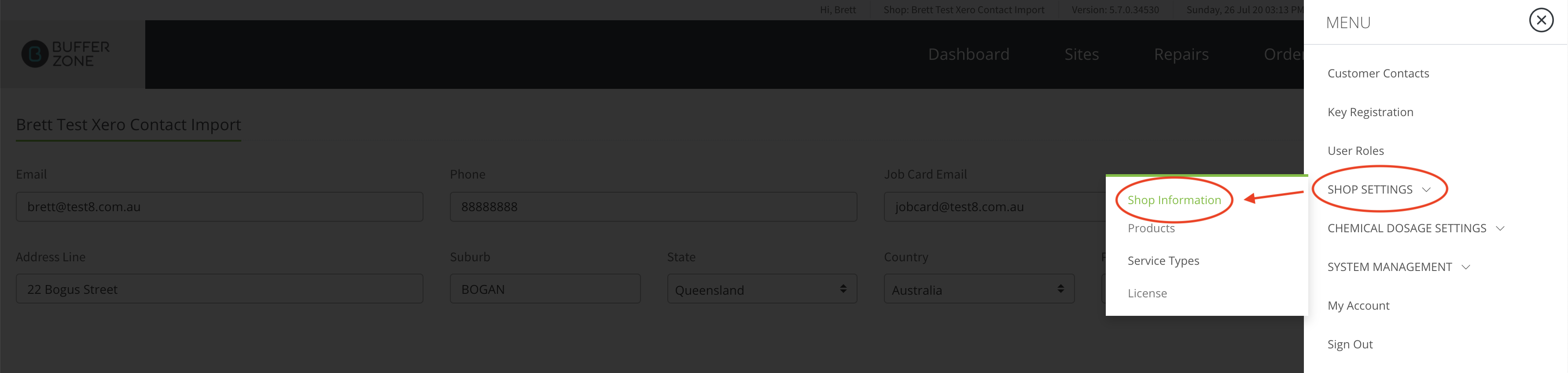Open Repairs in top navigation
The image size is (1568, 373).
click(x=1181, y=54)
